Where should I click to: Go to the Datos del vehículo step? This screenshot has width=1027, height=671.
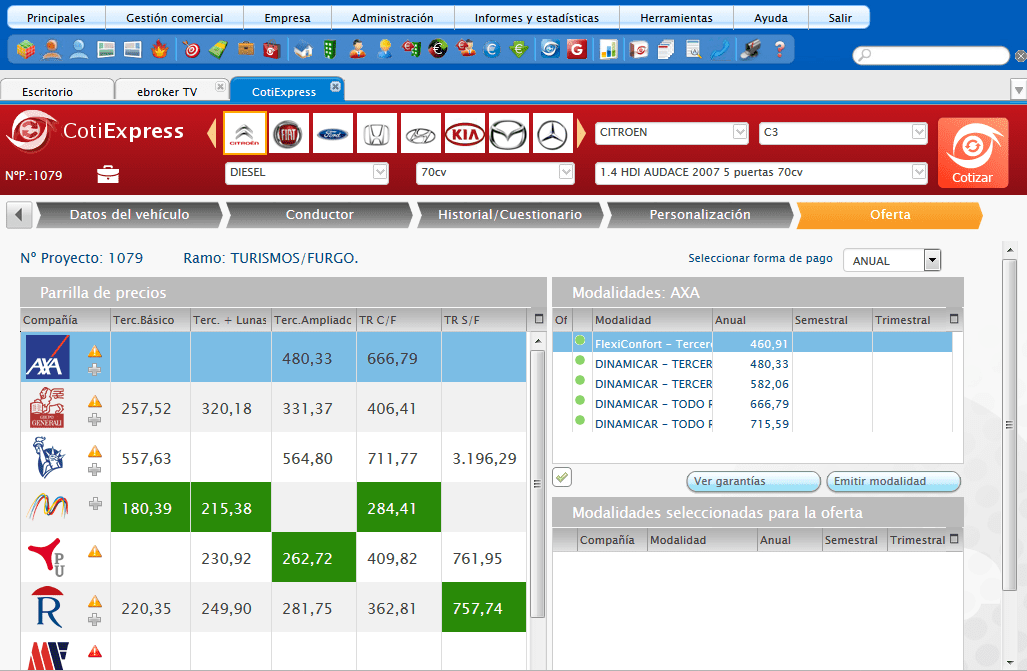point(130,215)
